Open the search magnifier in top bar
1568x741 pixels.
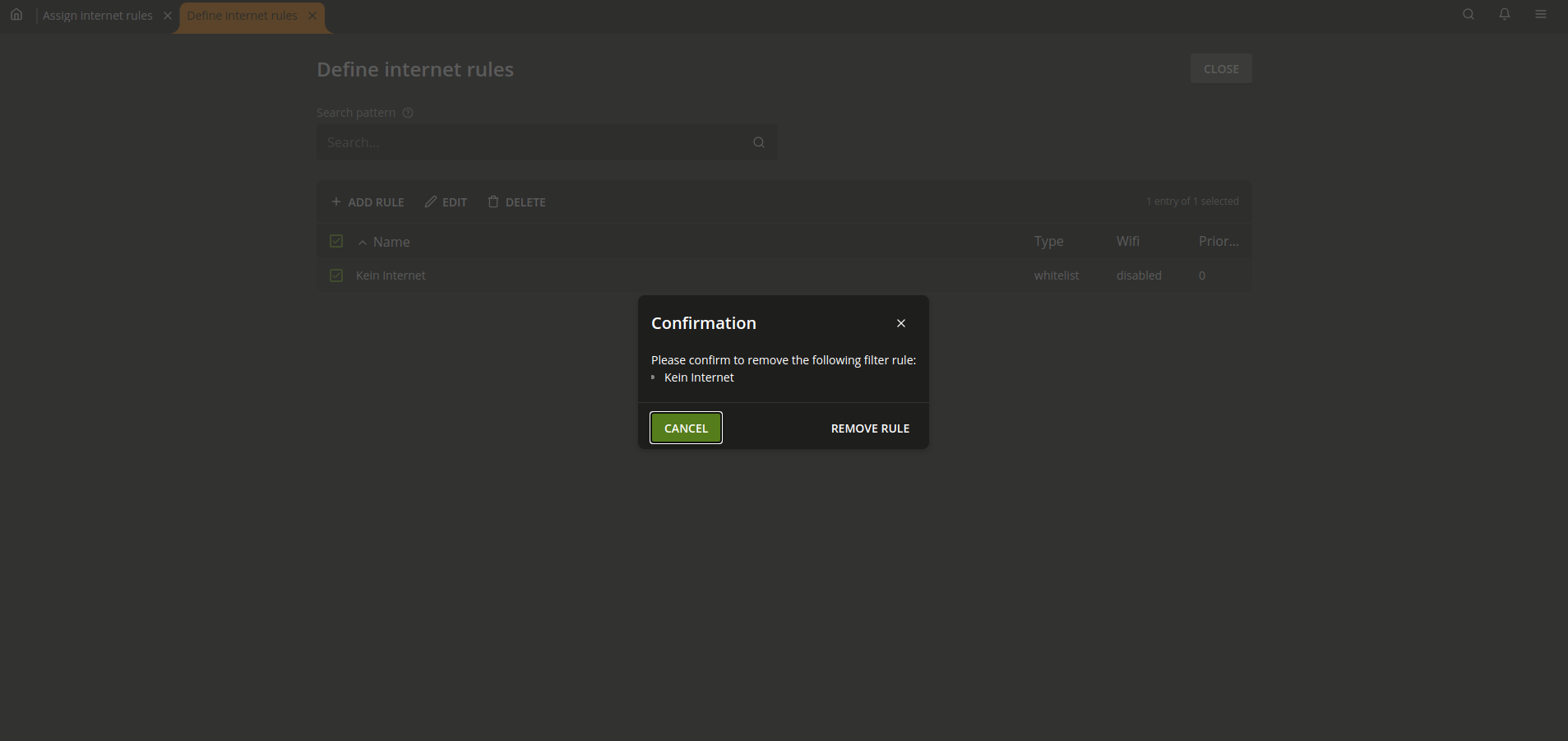tap(1469, 15)
